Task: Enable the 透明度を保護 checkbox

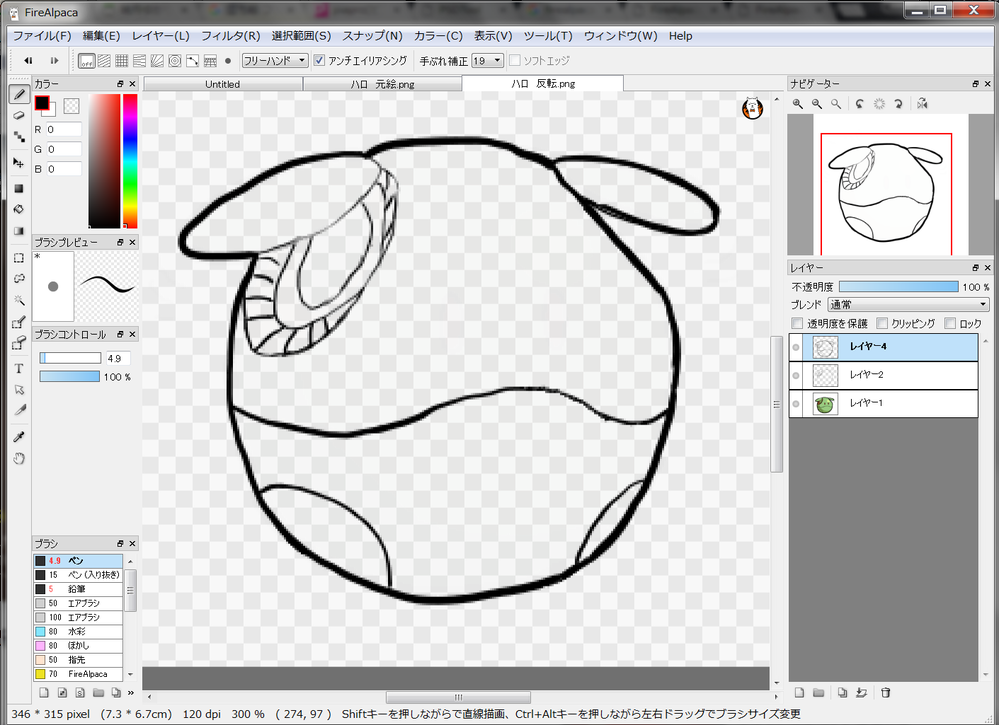Action: (797, 324)
